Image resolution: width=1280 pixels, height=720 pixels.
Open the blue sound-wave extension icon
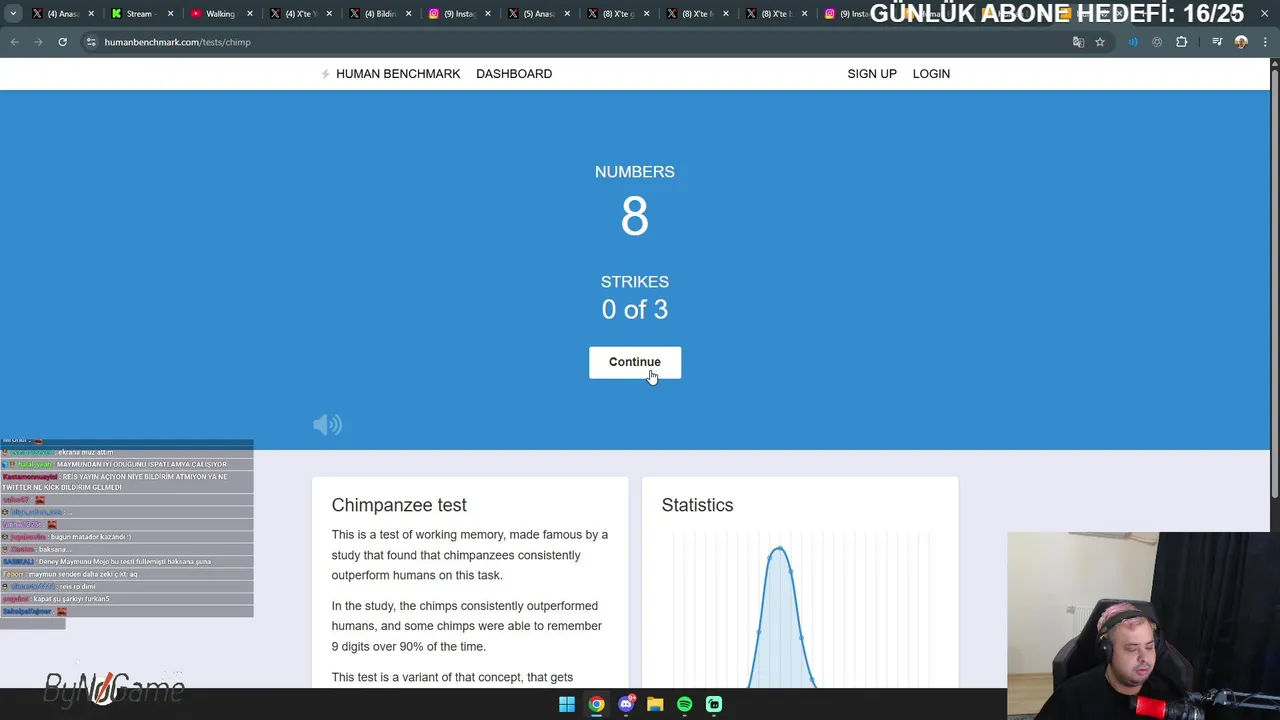coord(1133,42)
